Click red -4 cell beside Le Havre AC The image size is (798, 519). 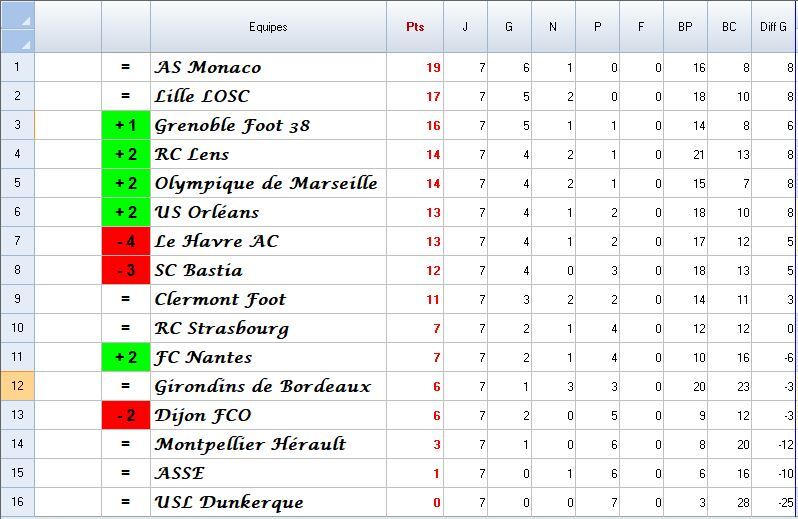[126, 241]
